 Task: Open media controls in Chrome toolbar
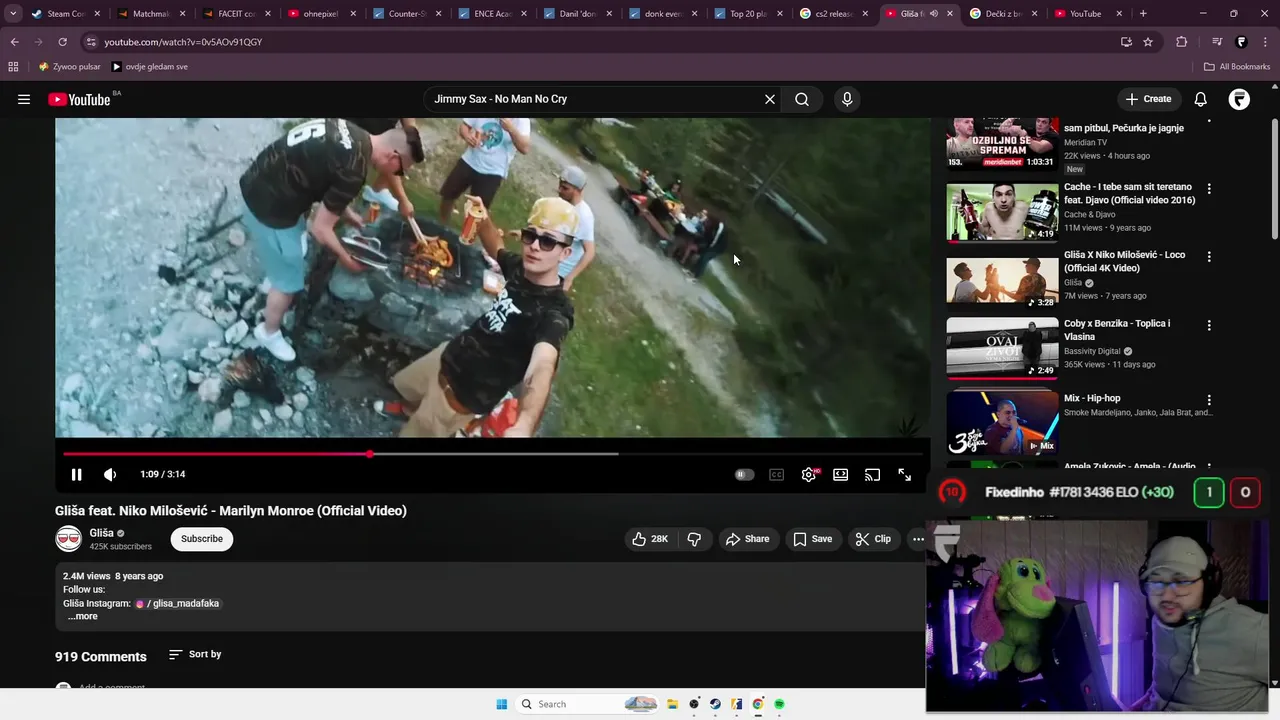pyautogui.click(x=1217, y=42)
